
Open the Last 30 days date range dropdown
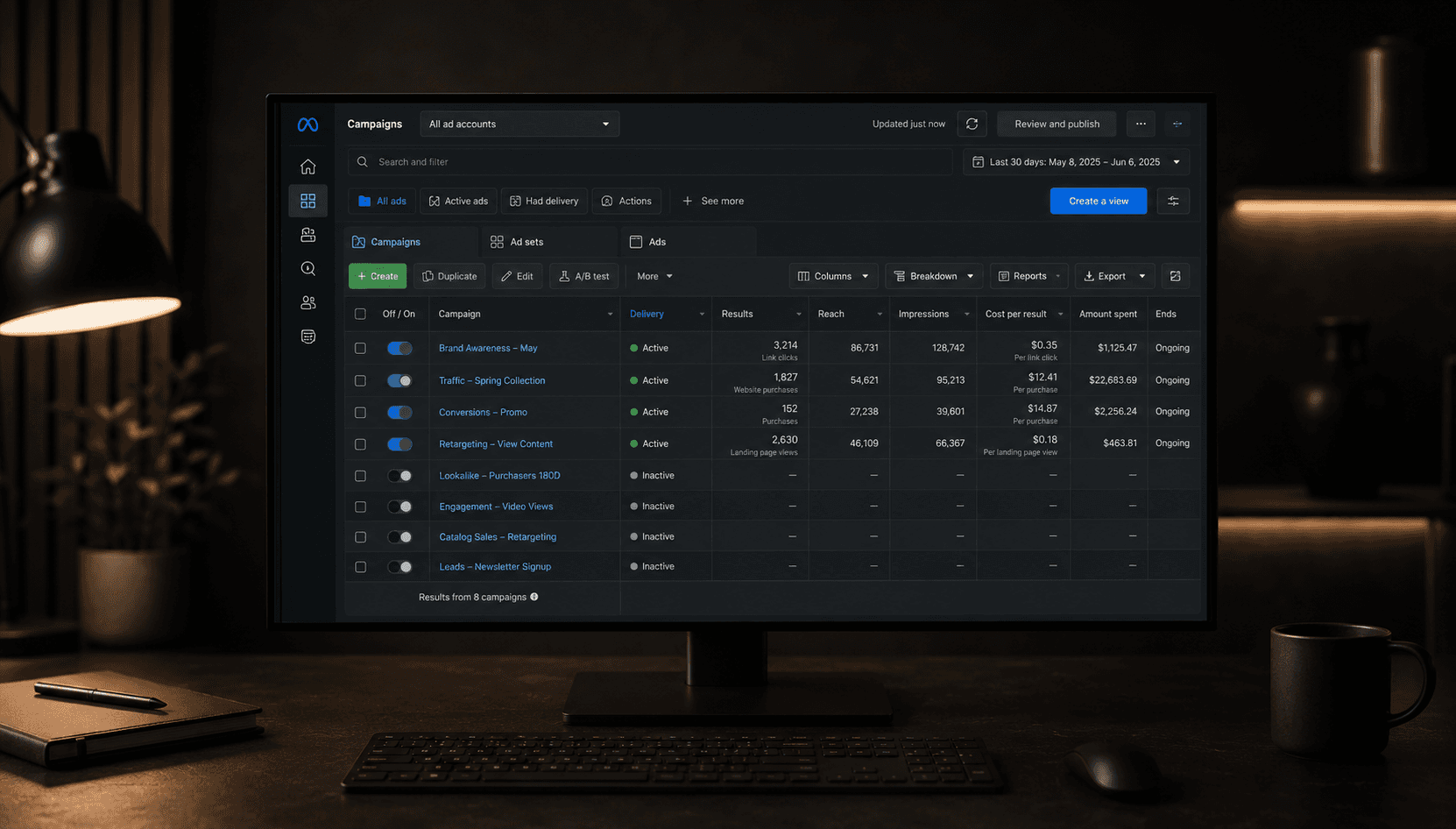click(1077, 162)
